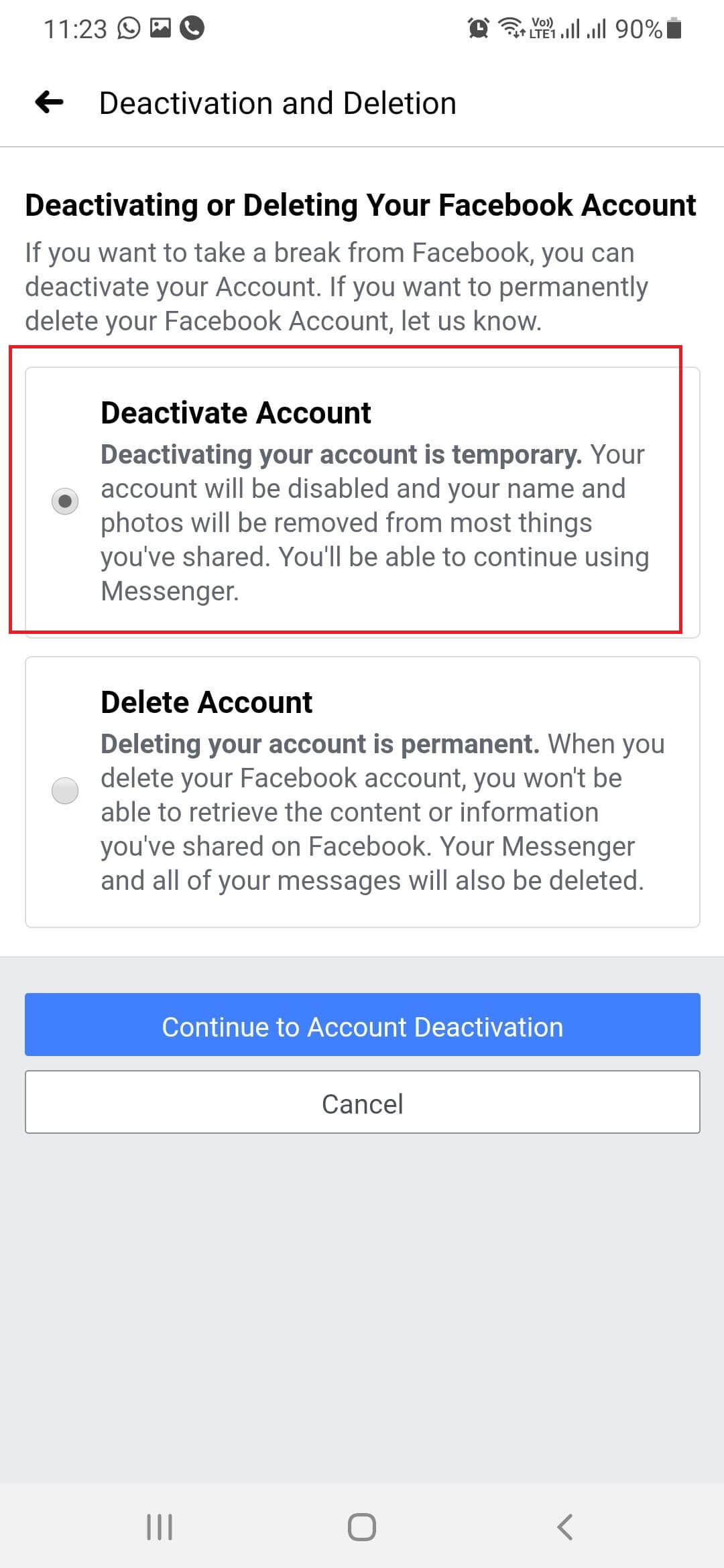Click the back arrow to leave Deactivation and Deletion
724x1568 pixels.
click(x=47, y=102)
